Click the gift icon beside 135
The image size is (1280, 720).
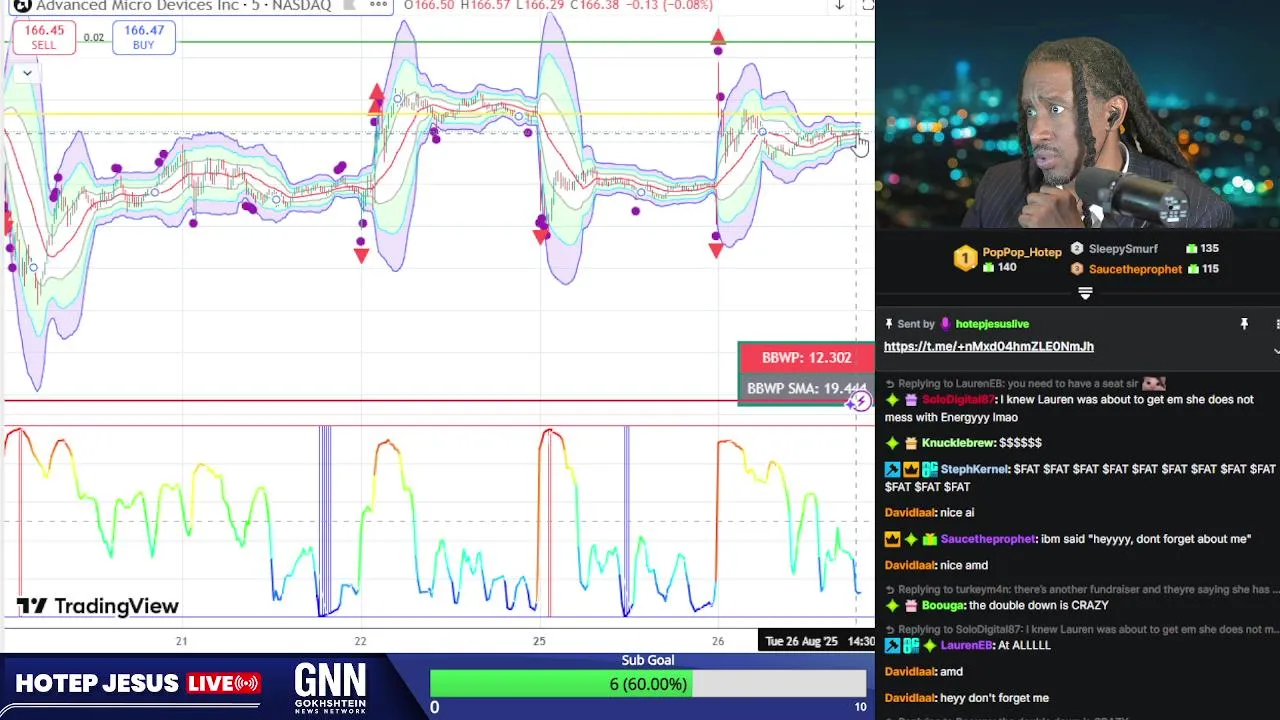coord(1191,248)
